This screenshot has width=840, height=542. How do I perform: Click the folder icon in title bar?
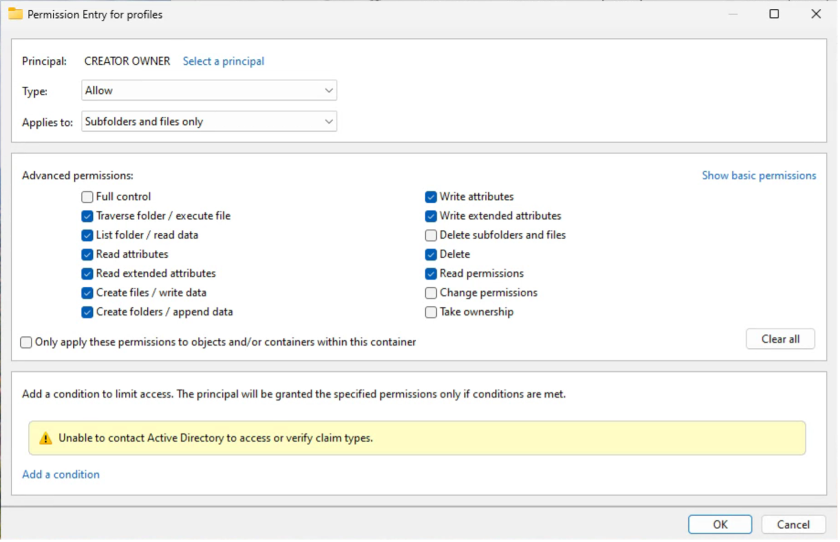point(15,15)
